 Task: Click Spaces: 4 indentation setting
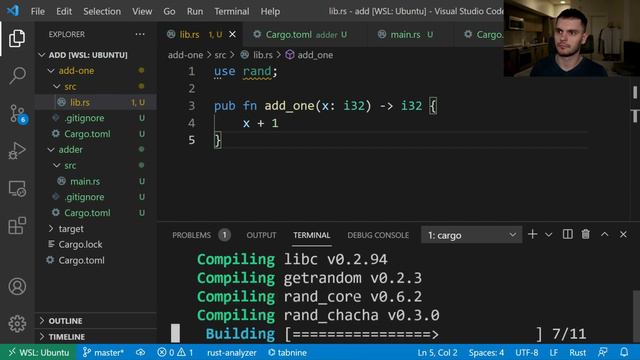click(486, 352)
